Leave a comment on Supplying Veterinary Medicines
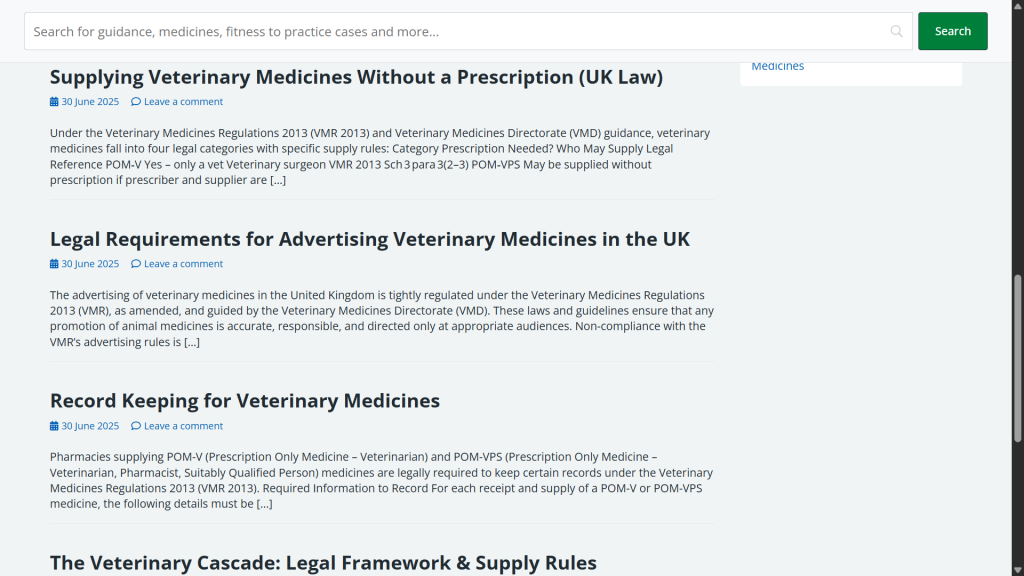Screen dimensions: 1024x576 coord(183,102)
